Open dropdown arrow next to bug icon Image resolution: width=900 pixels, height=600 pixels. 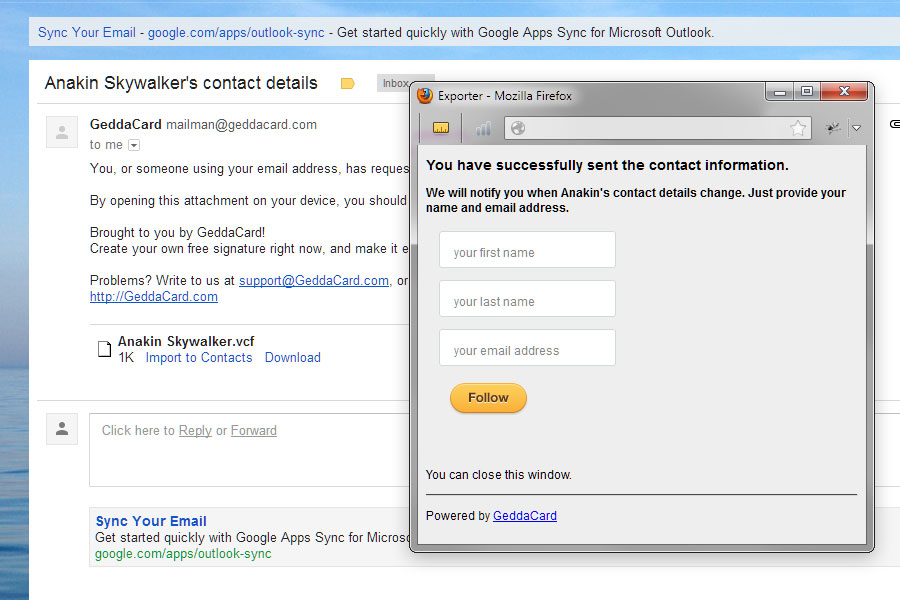(856, 128)
